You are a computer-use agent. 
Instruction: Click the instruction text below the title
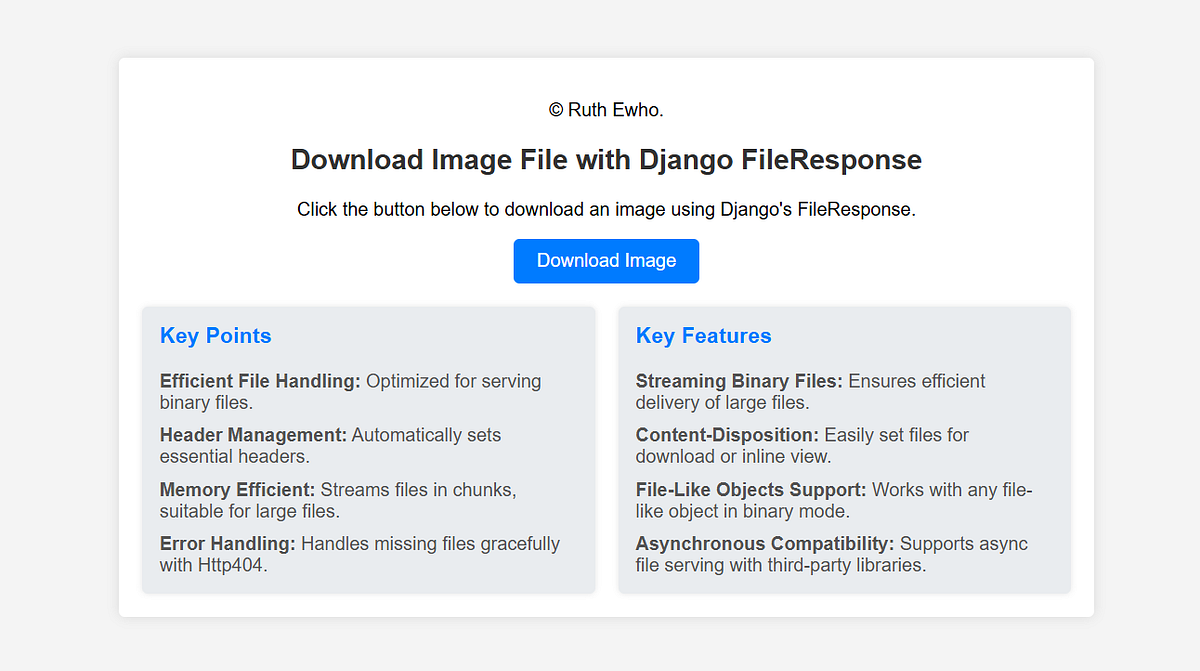606,209
